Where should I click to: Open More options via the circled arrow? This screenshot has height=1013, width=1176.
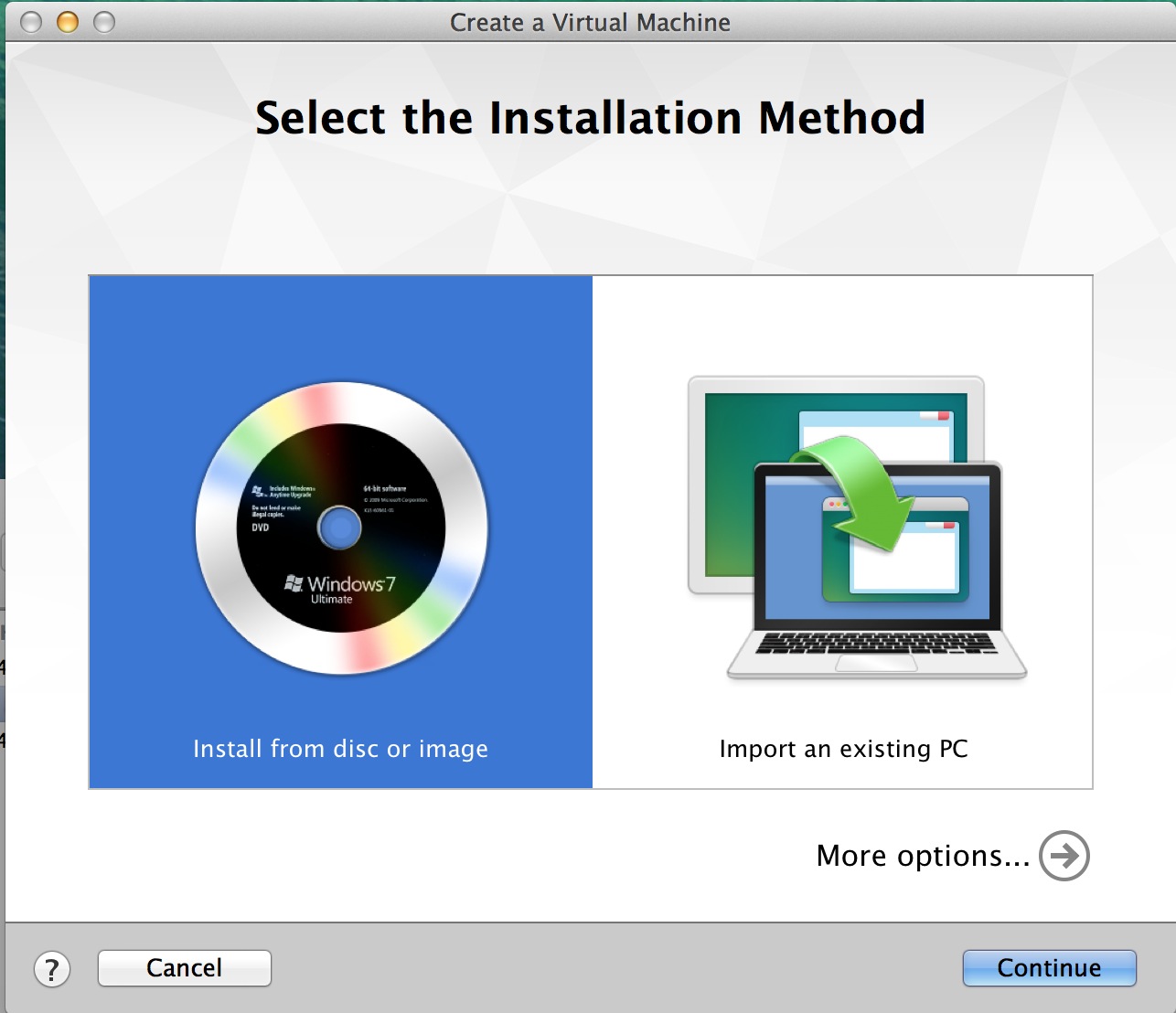1064,856
